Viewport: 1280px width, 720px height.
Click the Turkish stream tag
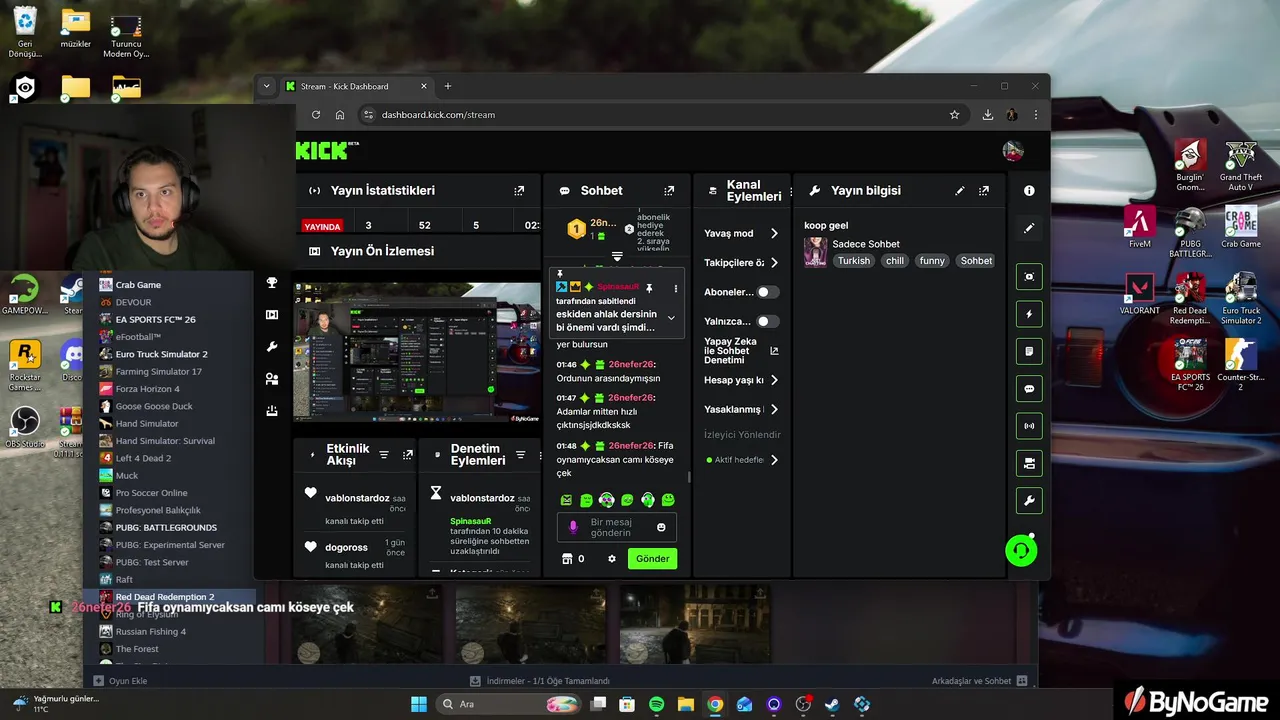point(854,261)
